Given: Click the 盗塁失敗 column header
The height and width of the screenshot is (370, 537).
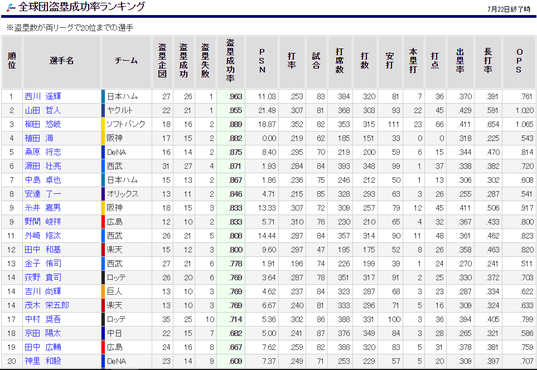Looking at the screenshot, I should pyautogui.click(x=205, y=61).
